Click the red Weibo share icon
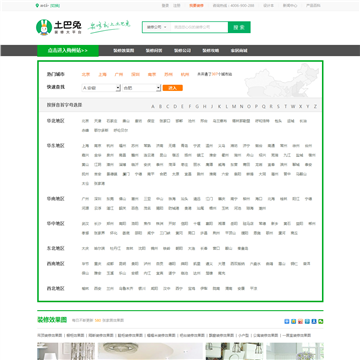 [x=300, y=322]
